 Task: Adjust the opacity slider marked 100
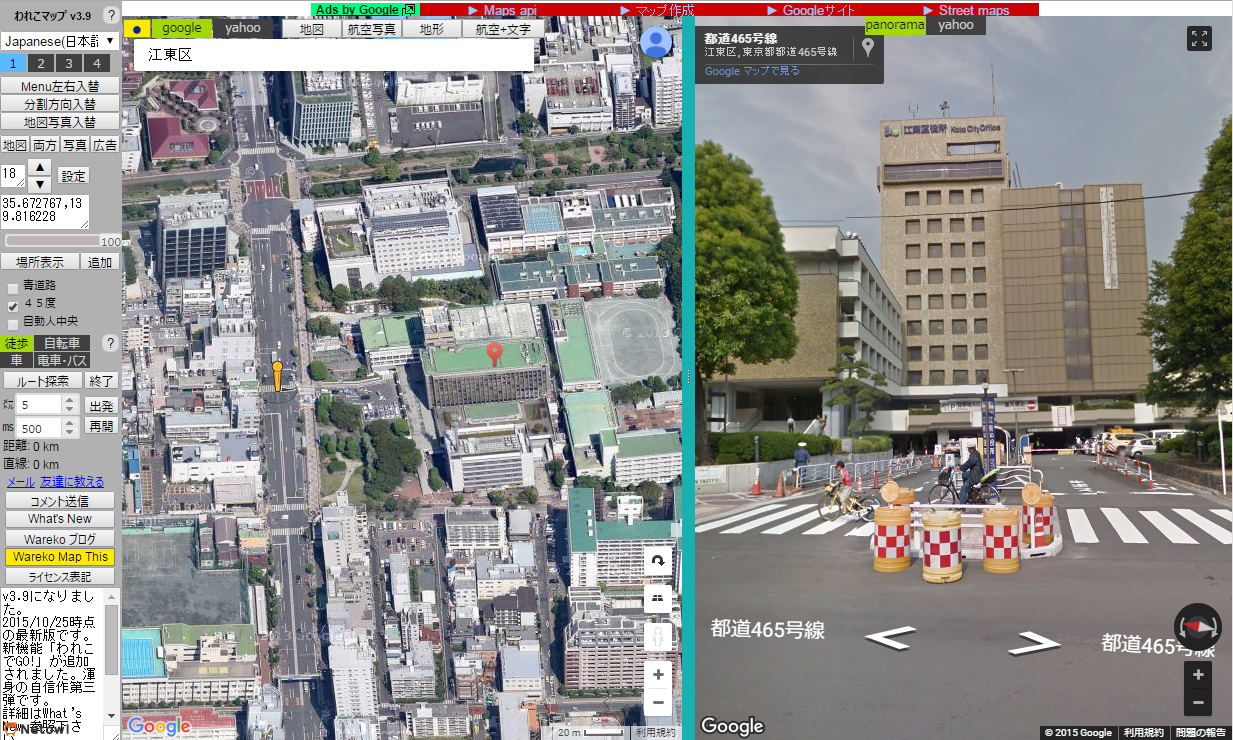tap(52, 241)
